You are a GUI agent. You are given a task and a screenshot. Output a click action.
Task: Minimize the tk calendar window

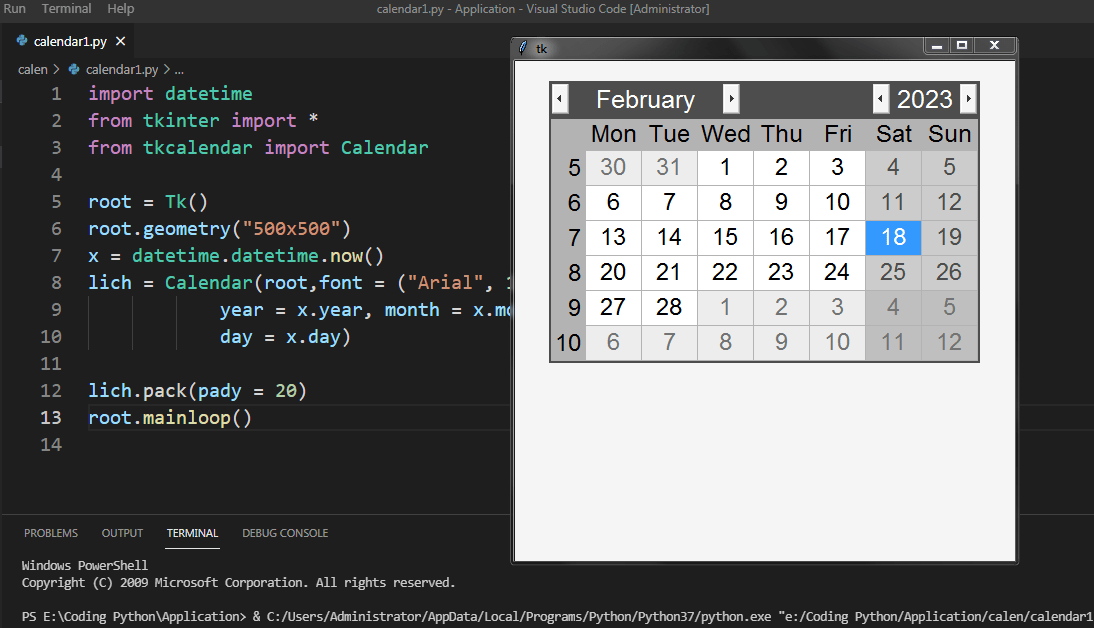click(937, 46)
